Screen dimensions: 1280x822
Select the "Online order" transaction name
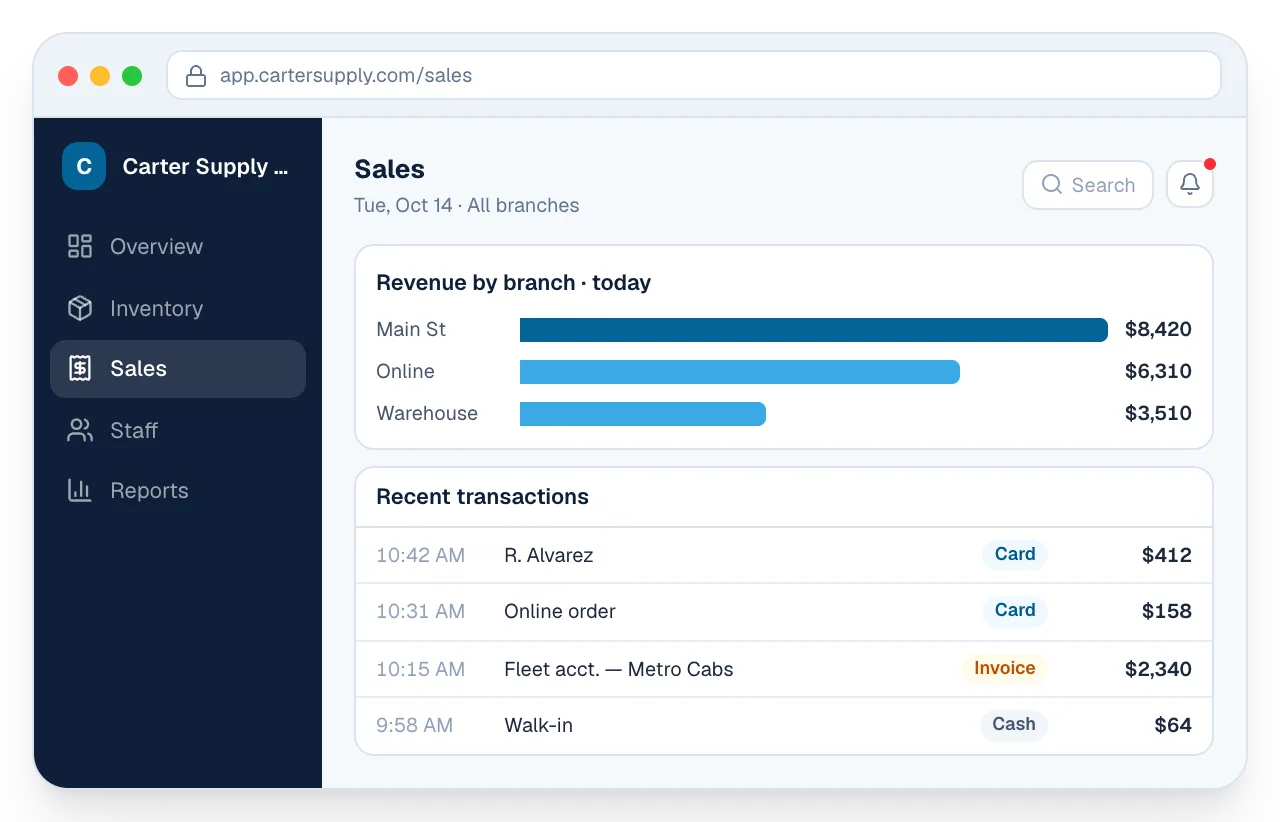560,612
